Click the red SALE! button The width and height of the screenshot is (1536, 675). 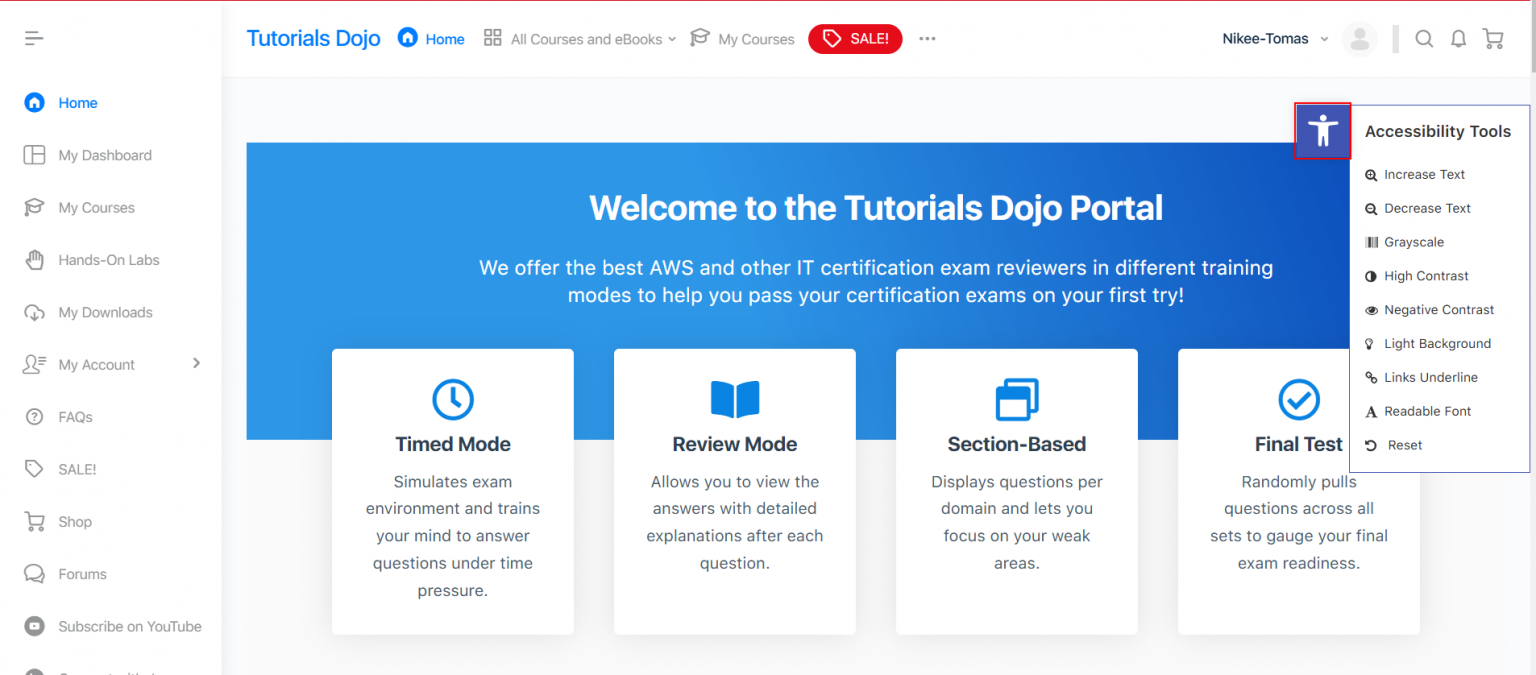click(855, 39)
